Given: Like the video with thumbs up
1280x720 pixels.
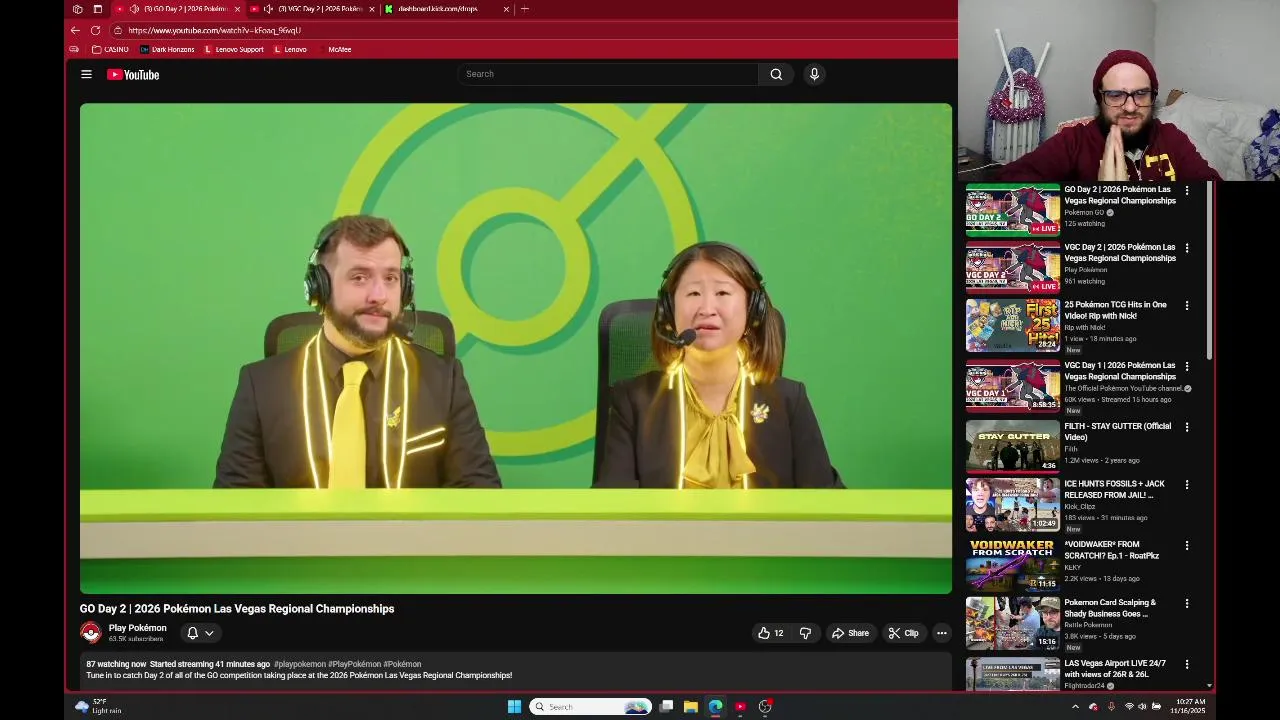Looking at the screenshot, I should click(770, 633).
